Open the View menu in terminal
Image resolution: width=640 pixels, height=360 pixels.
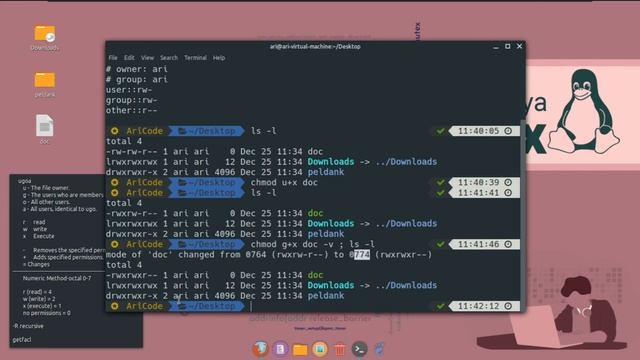[147, 58]
